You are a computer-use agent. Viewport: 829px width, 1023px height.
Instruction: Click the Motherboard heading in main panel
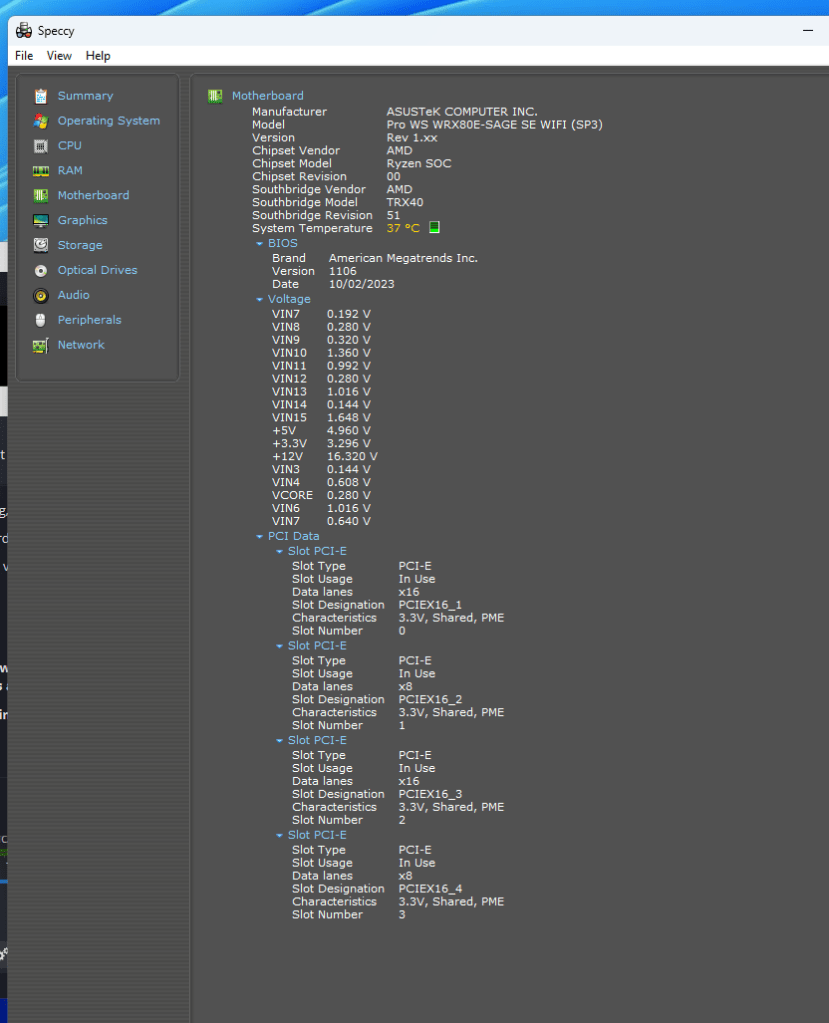coord(267,96)
